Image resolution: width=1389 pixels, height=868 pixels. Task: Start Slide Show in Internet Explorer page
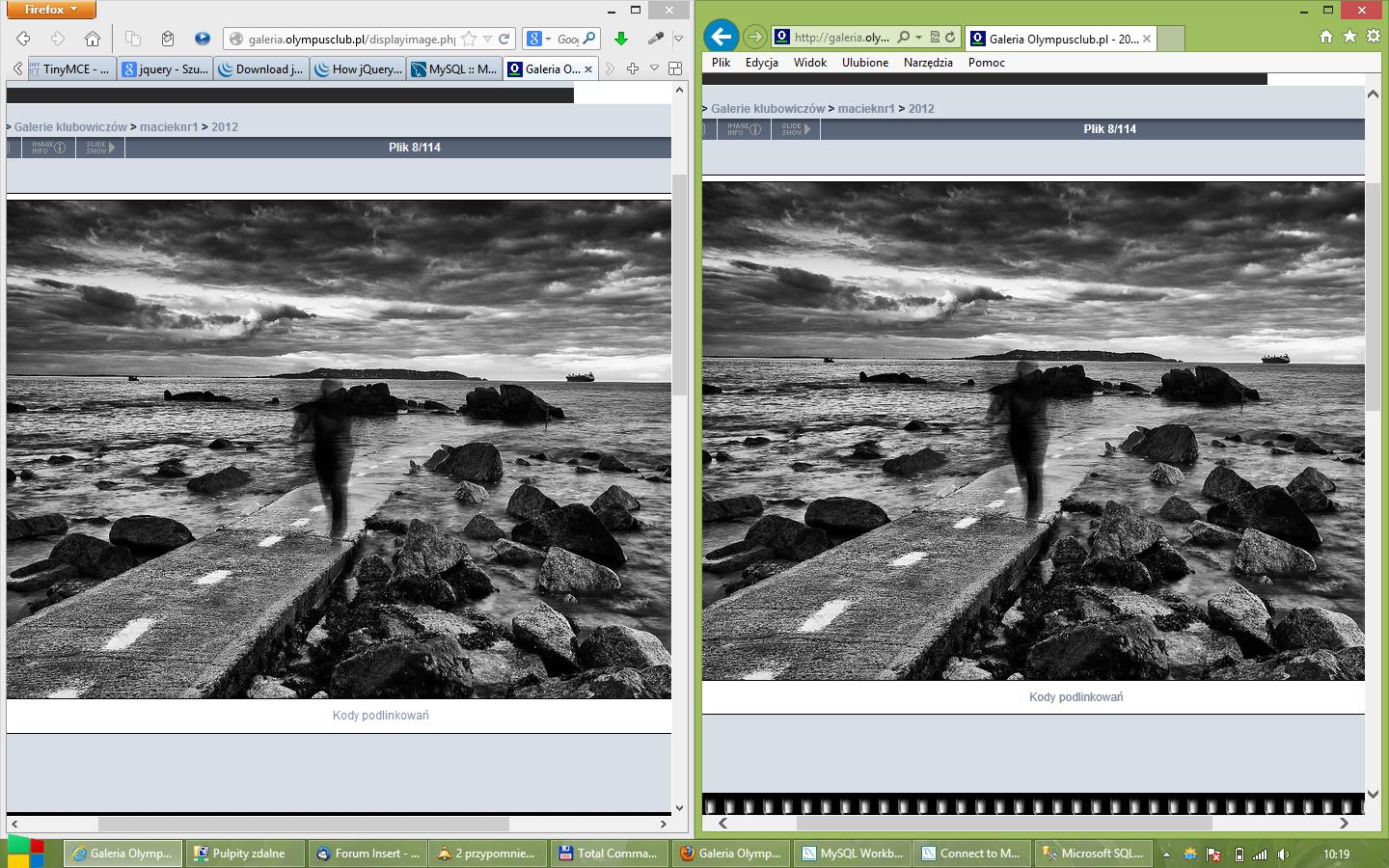coord(795,129)
